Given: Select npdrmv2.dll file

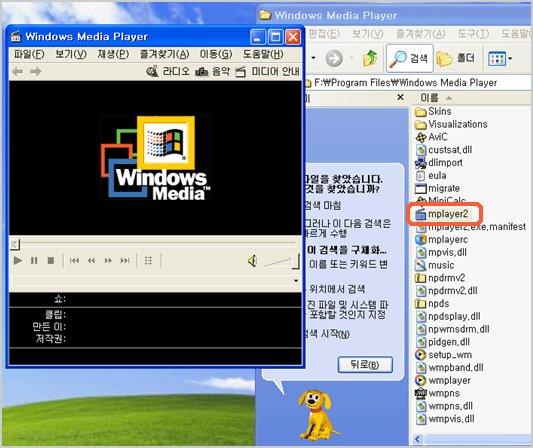Looking at the screenshot, I should click(446, 291).
